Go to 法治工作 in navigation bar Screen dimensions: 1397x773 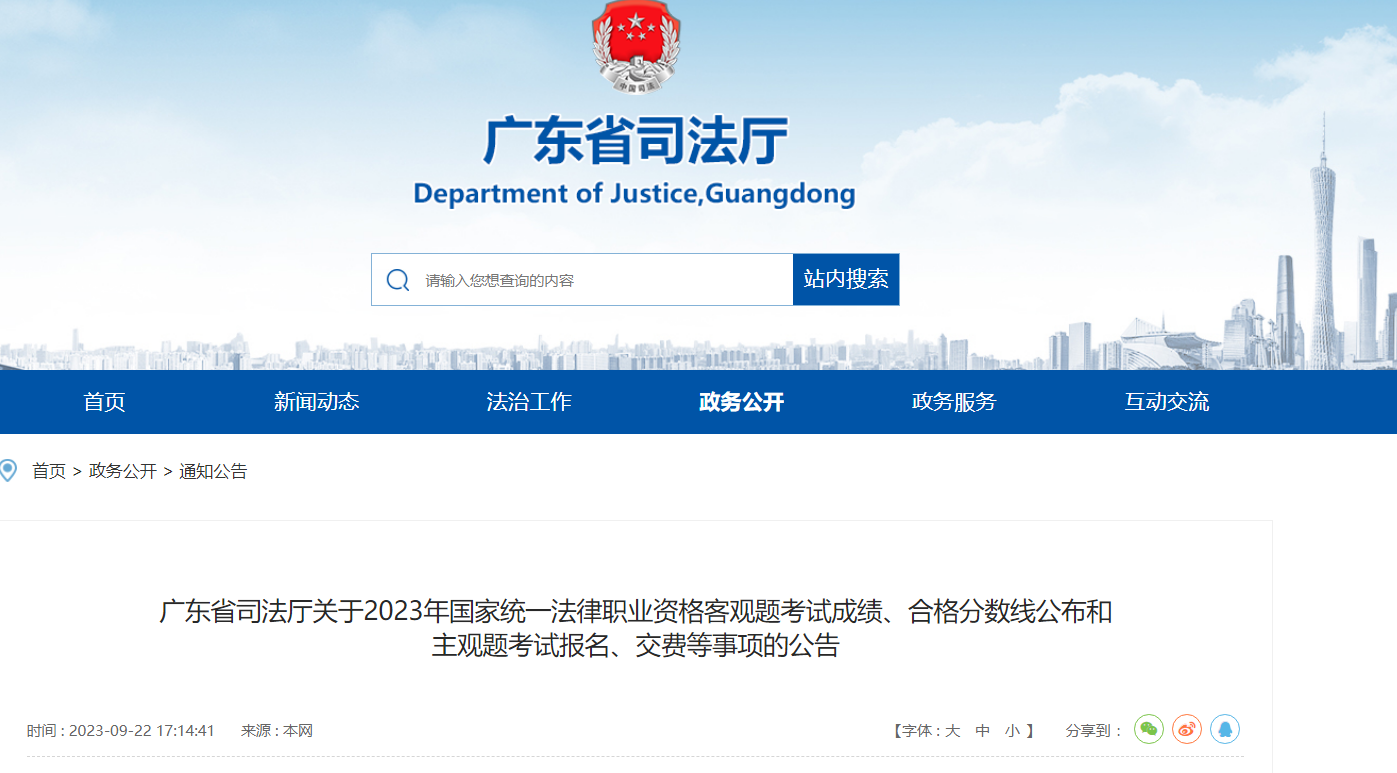529,402
